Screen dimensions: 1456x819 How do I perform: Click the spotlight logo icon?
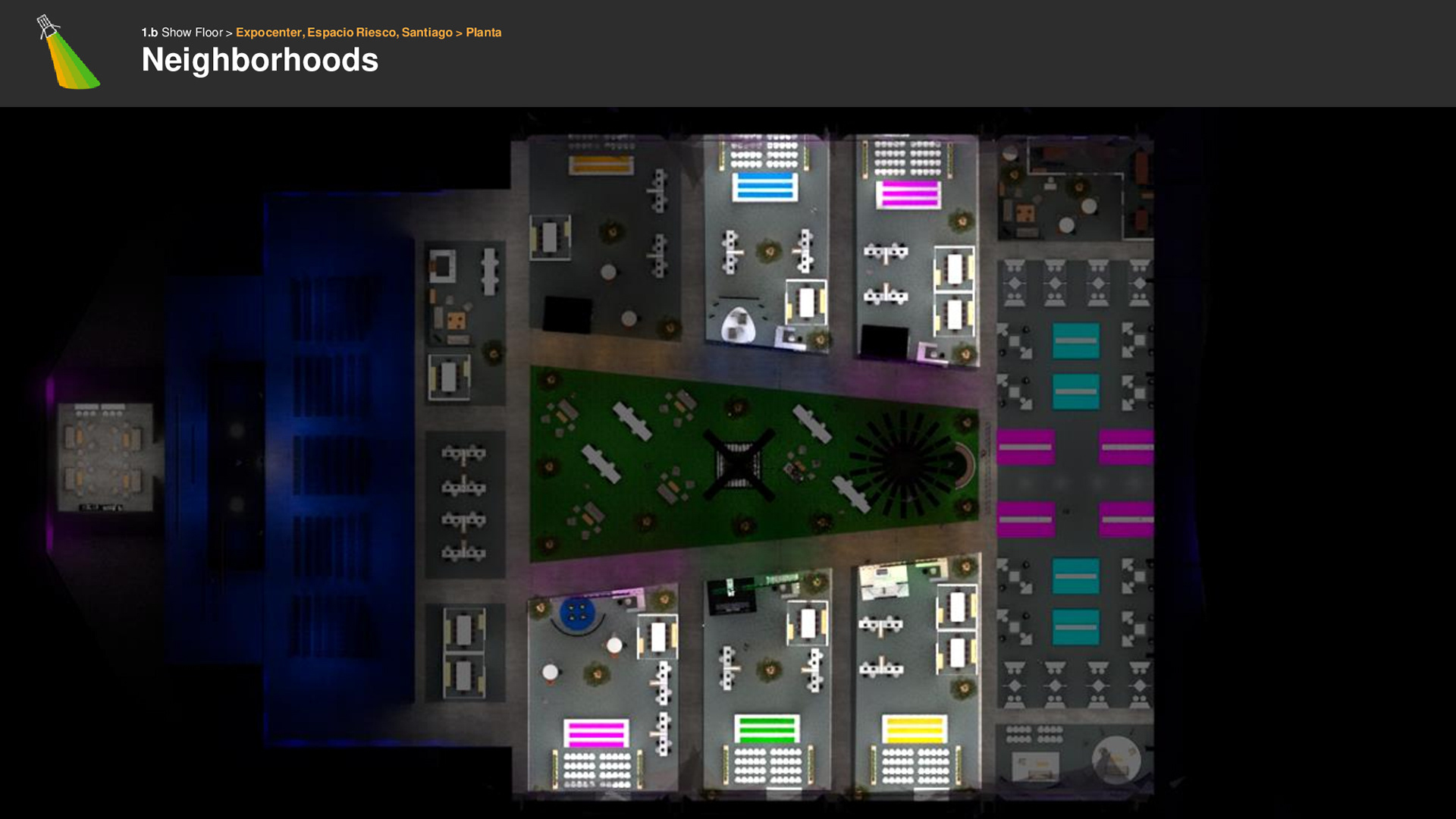68,53
